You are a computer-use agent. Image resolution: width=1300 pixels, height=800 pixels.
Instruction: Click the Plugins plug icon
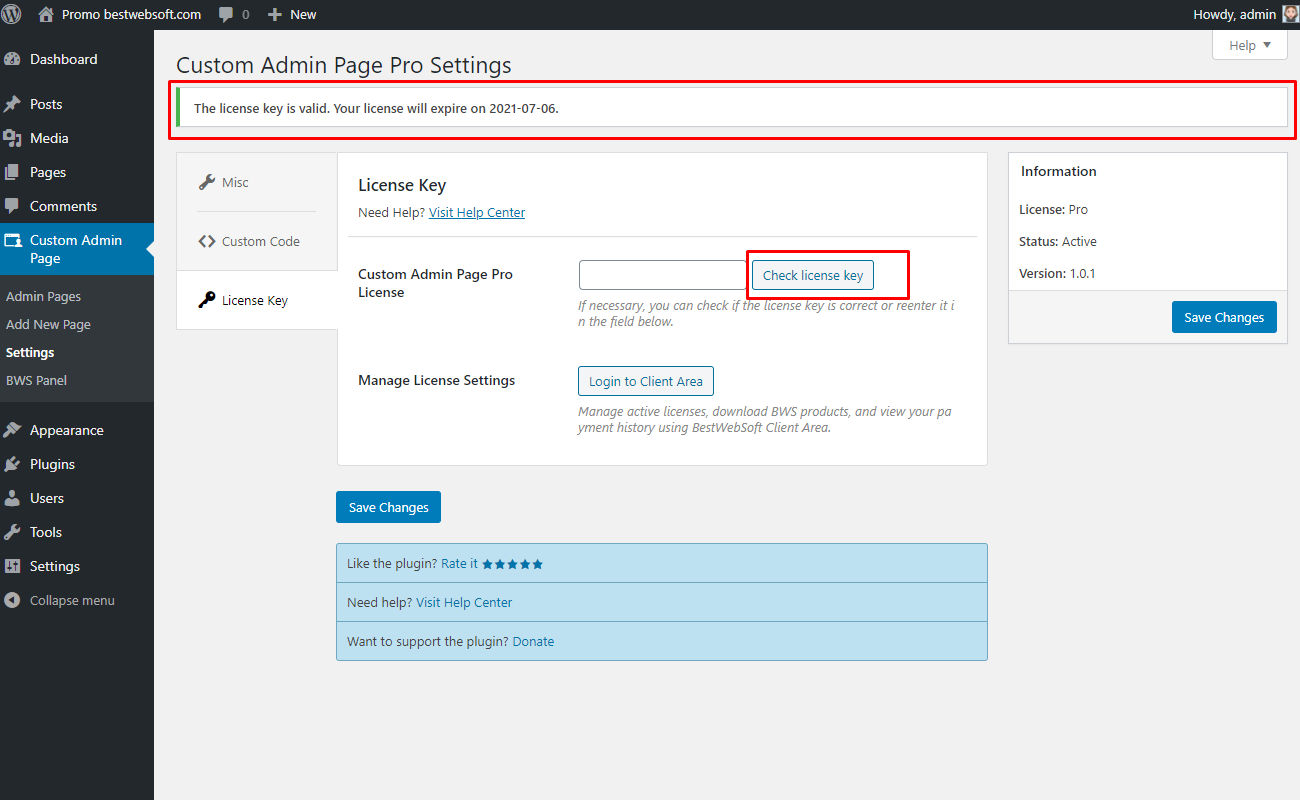12,464
